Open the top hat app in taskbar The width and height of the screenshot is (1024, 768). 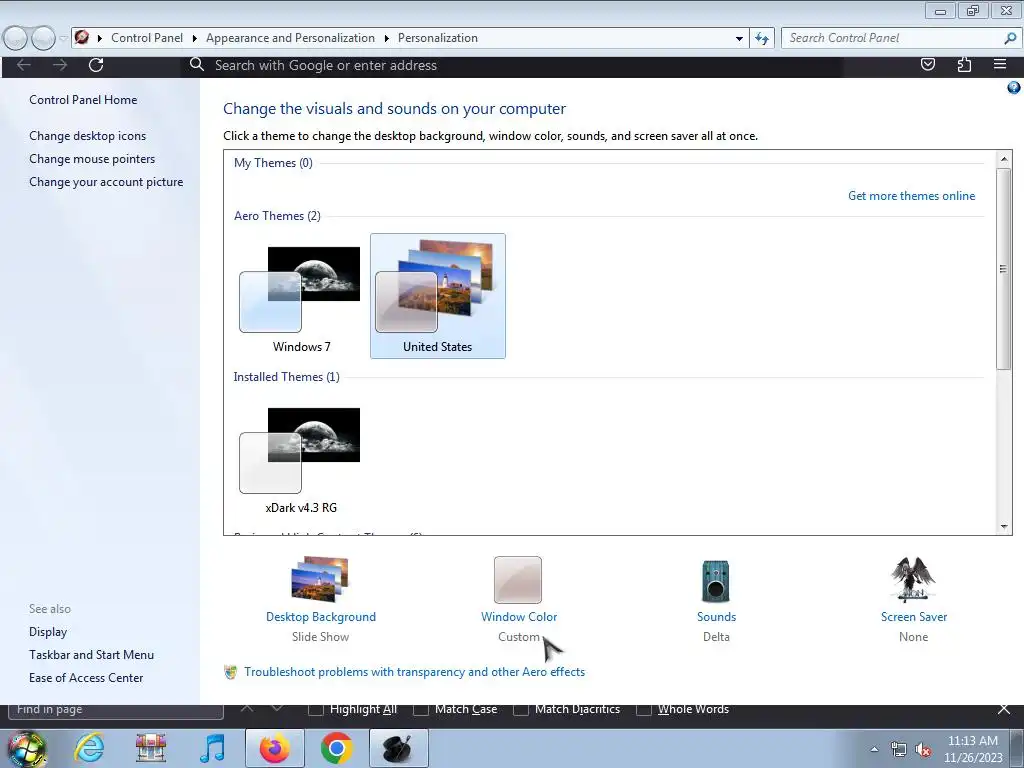[398, 748]
